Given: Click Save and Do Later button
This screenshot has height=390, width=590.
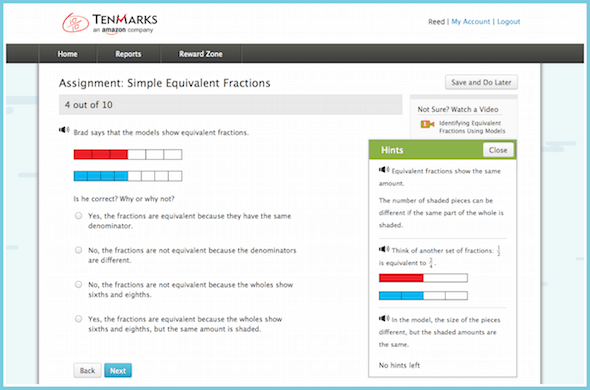Looking at the screenshot, I should [x=481, y=82].
